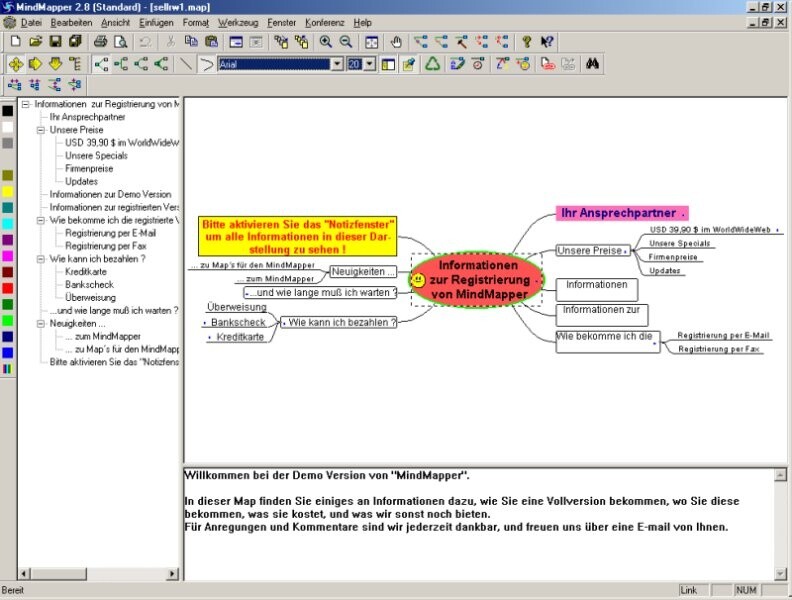This screenshot has height=600, width=792.
Task: Collapse Wie bekomme ich die registrierte node
Action: (41, 220)
